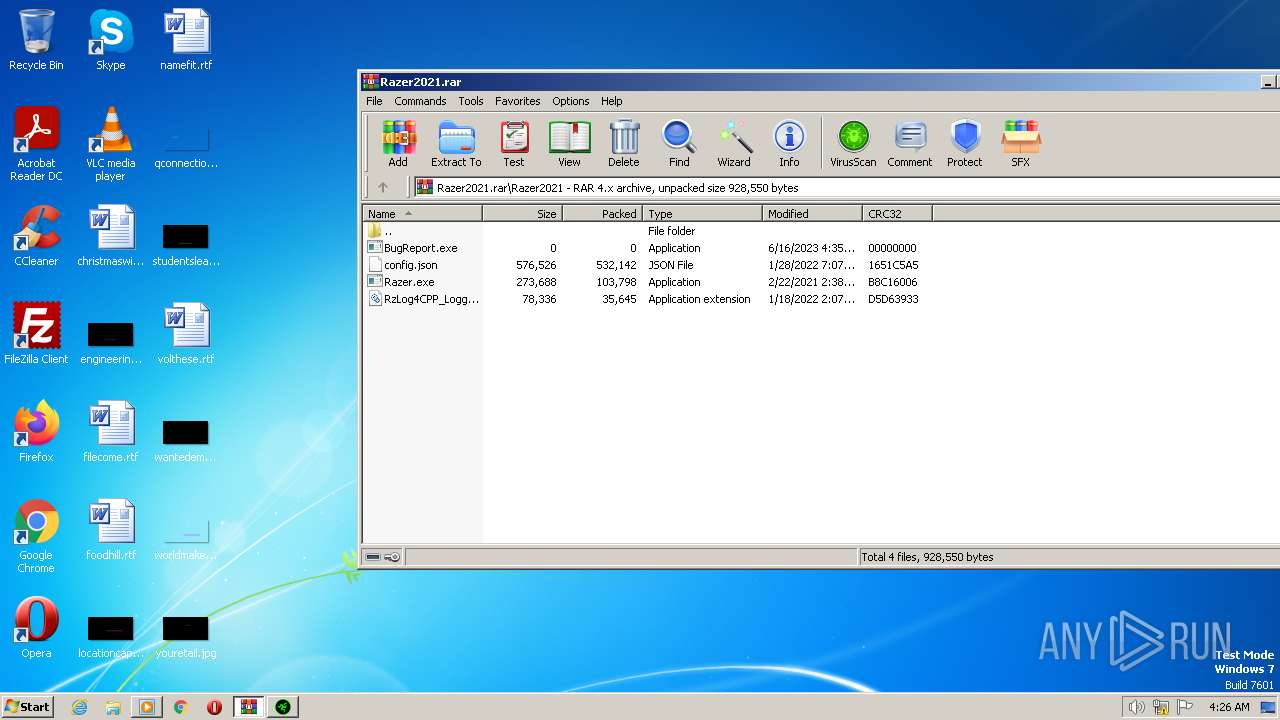Click the Delete trash icon
The image size is (1280, 720).
[624, 144]
